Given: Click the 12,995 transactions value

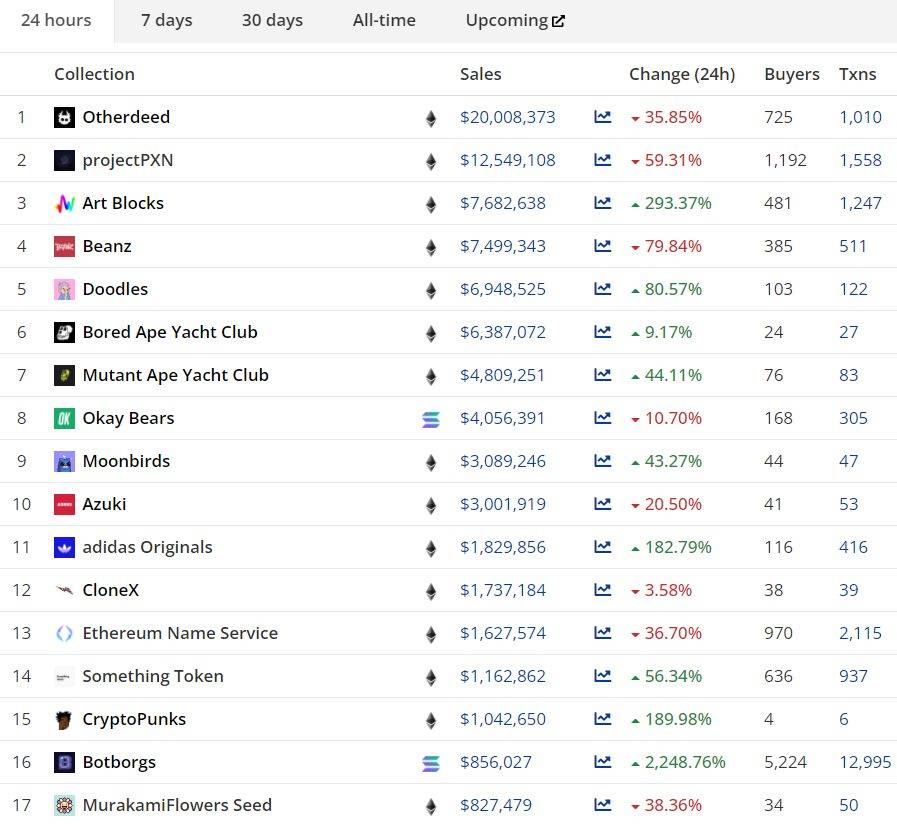Looking at the screenshot, I should click(x=865, y=762).
